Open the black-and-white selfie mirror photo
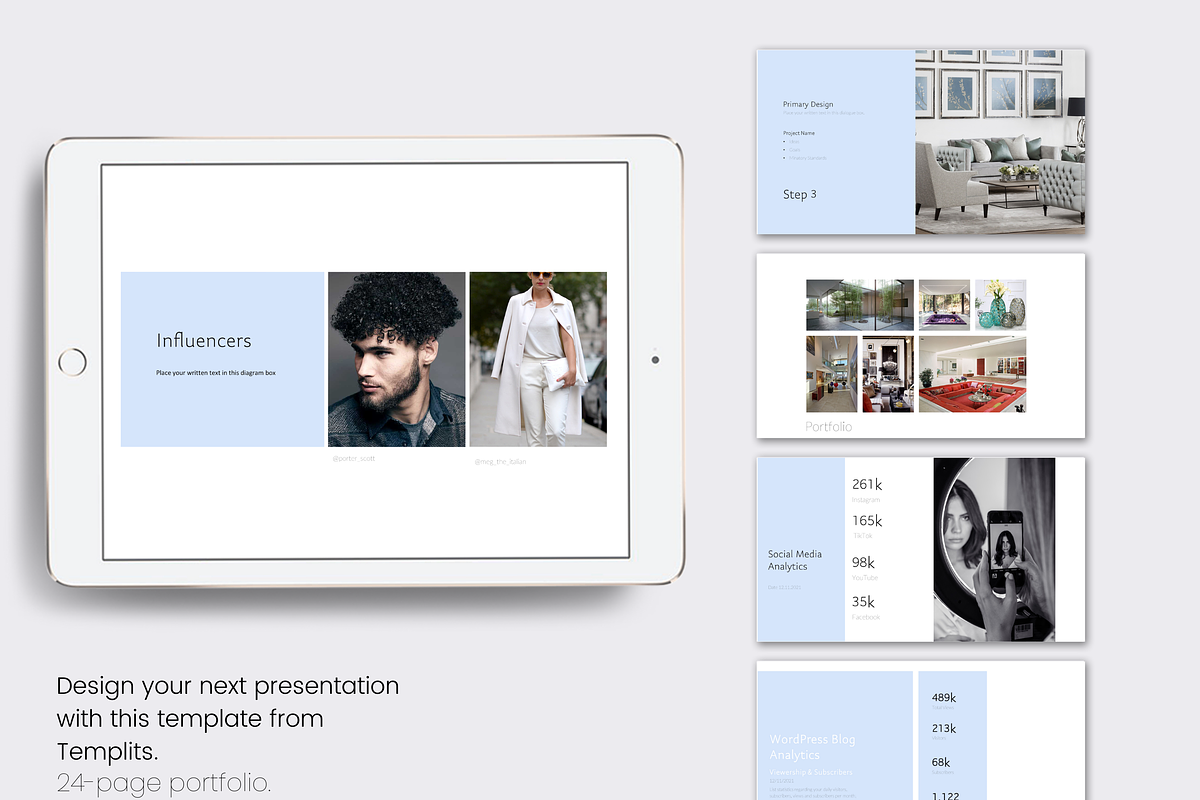The height and width of the screenshot is (800, 1200). point(994,549)
